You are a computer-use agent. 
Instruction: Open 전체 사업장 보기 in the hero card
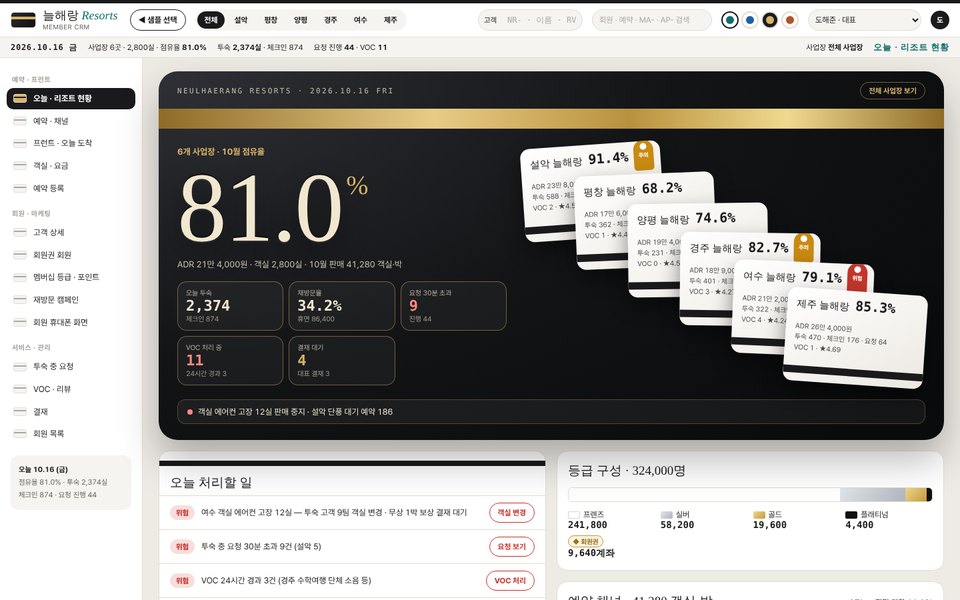pyautogui.click(x=892, y=91)
